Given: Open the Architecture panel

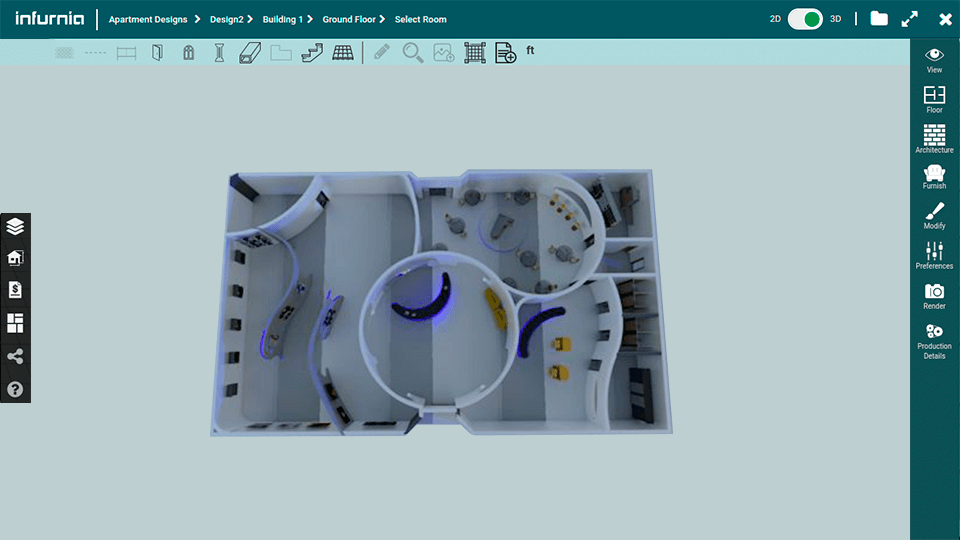Looking at the screenshot, I should point(934,139).
